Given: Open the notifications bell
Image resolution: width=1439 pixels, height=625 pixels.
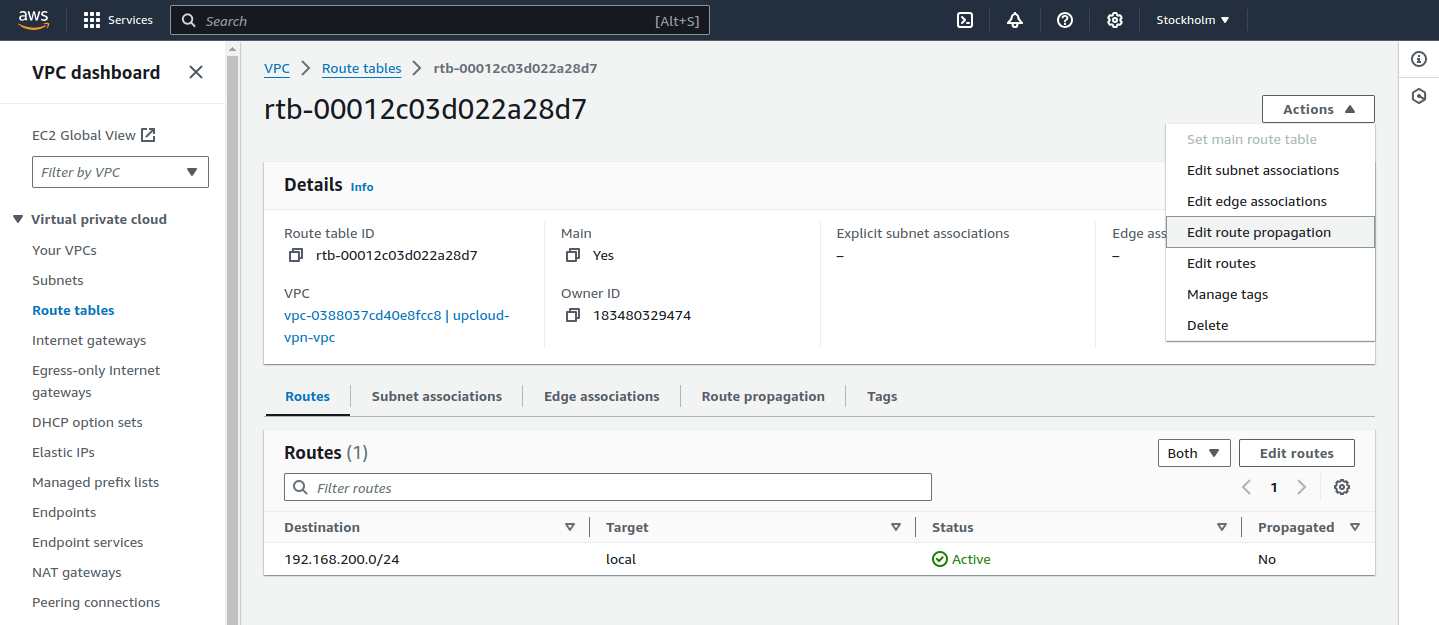Looking at the screenshot, I should coord(1015,20).
